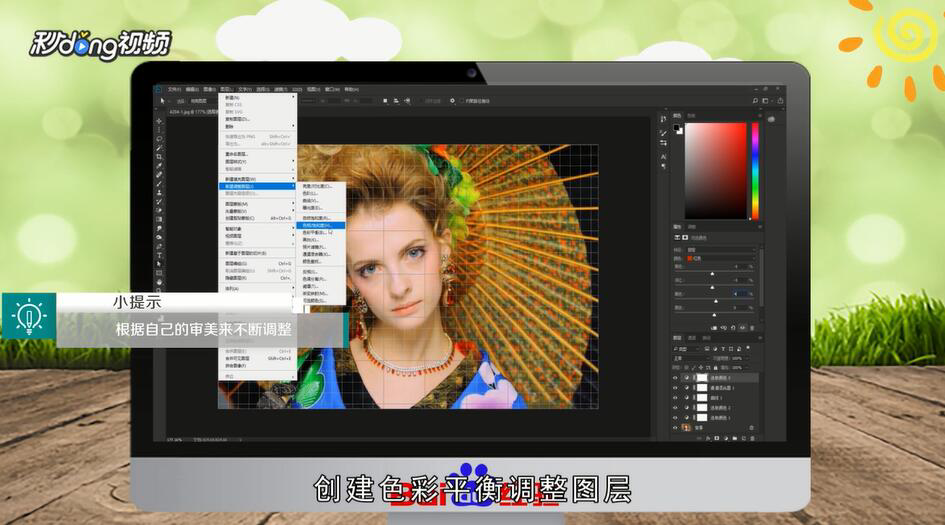Open the Layers panel flyout menu
This screenshot has width=945, height=525.
pos(760,338)
